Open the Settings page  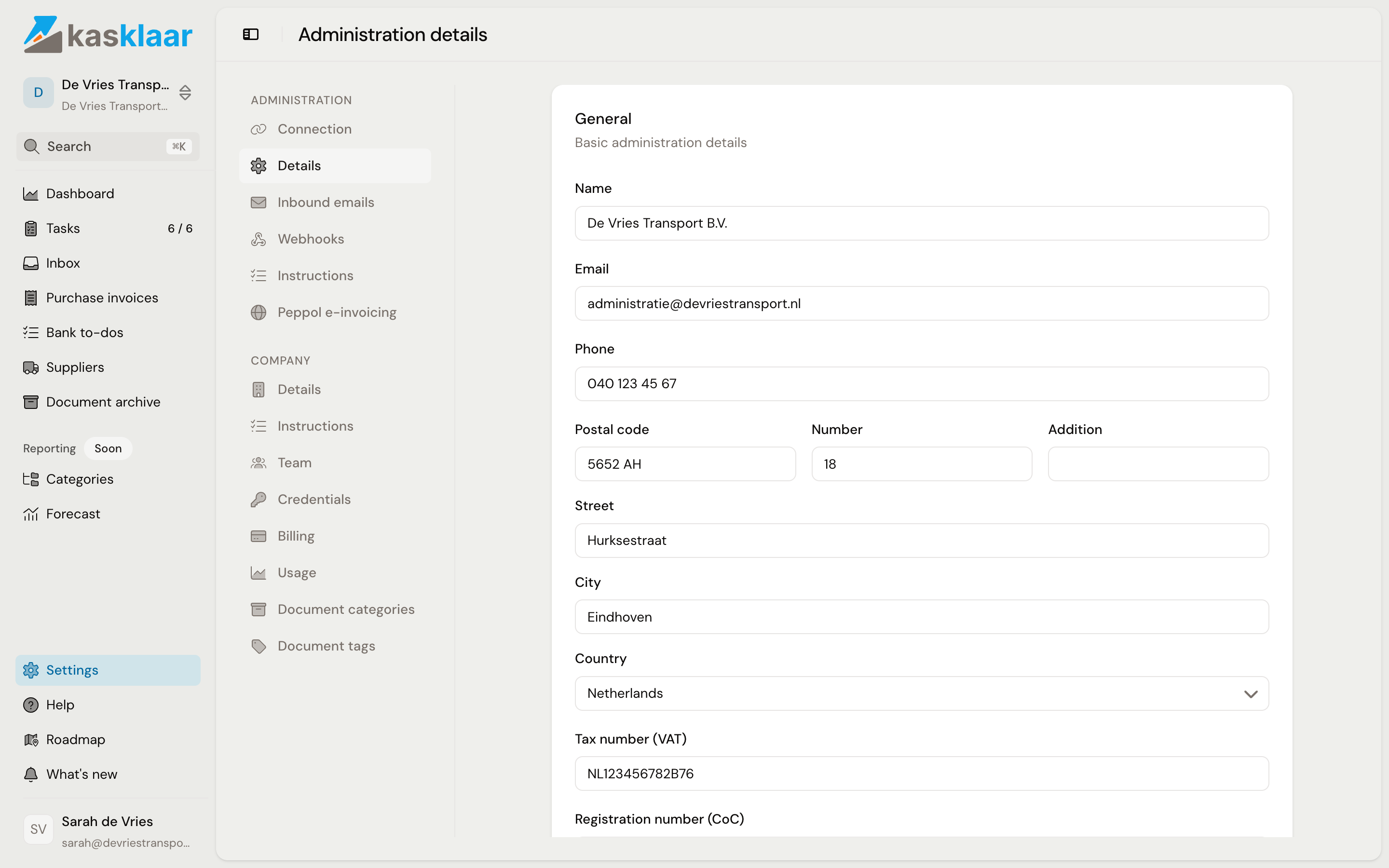pyautogui.click(x=108, y=670)
